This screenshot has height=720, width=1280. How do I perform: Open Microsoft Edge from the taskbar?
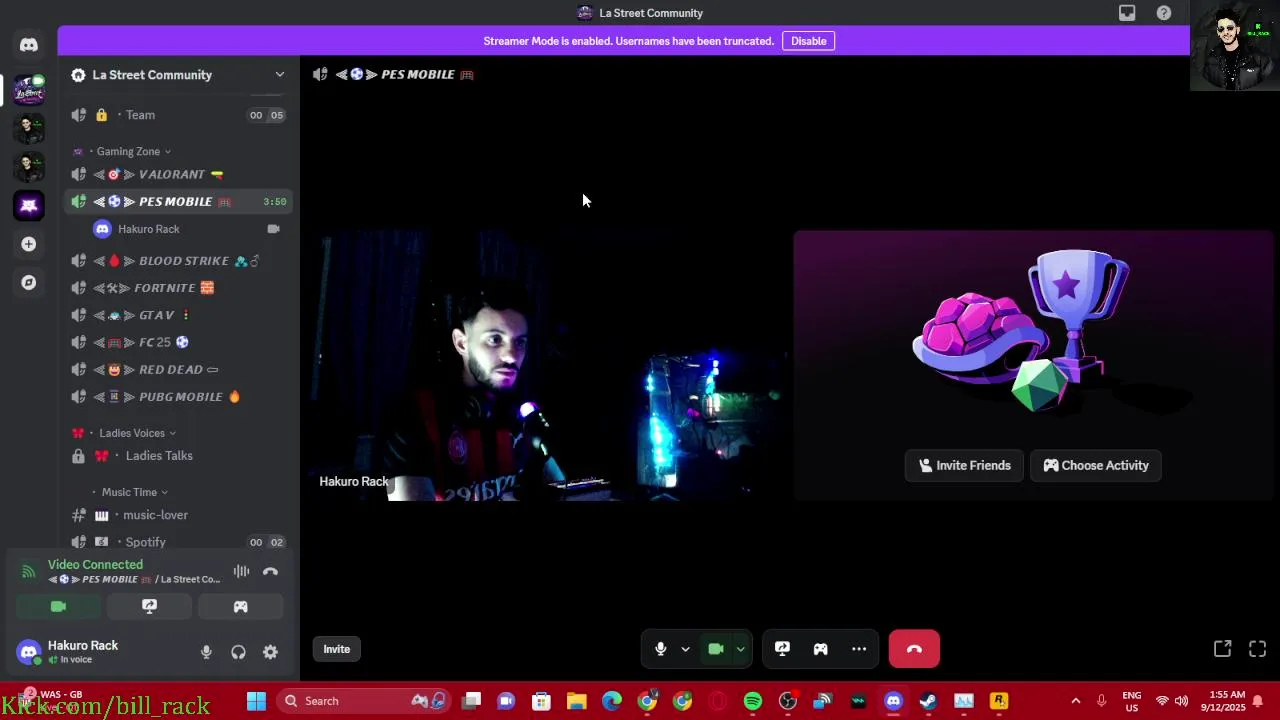click(611, 701)
